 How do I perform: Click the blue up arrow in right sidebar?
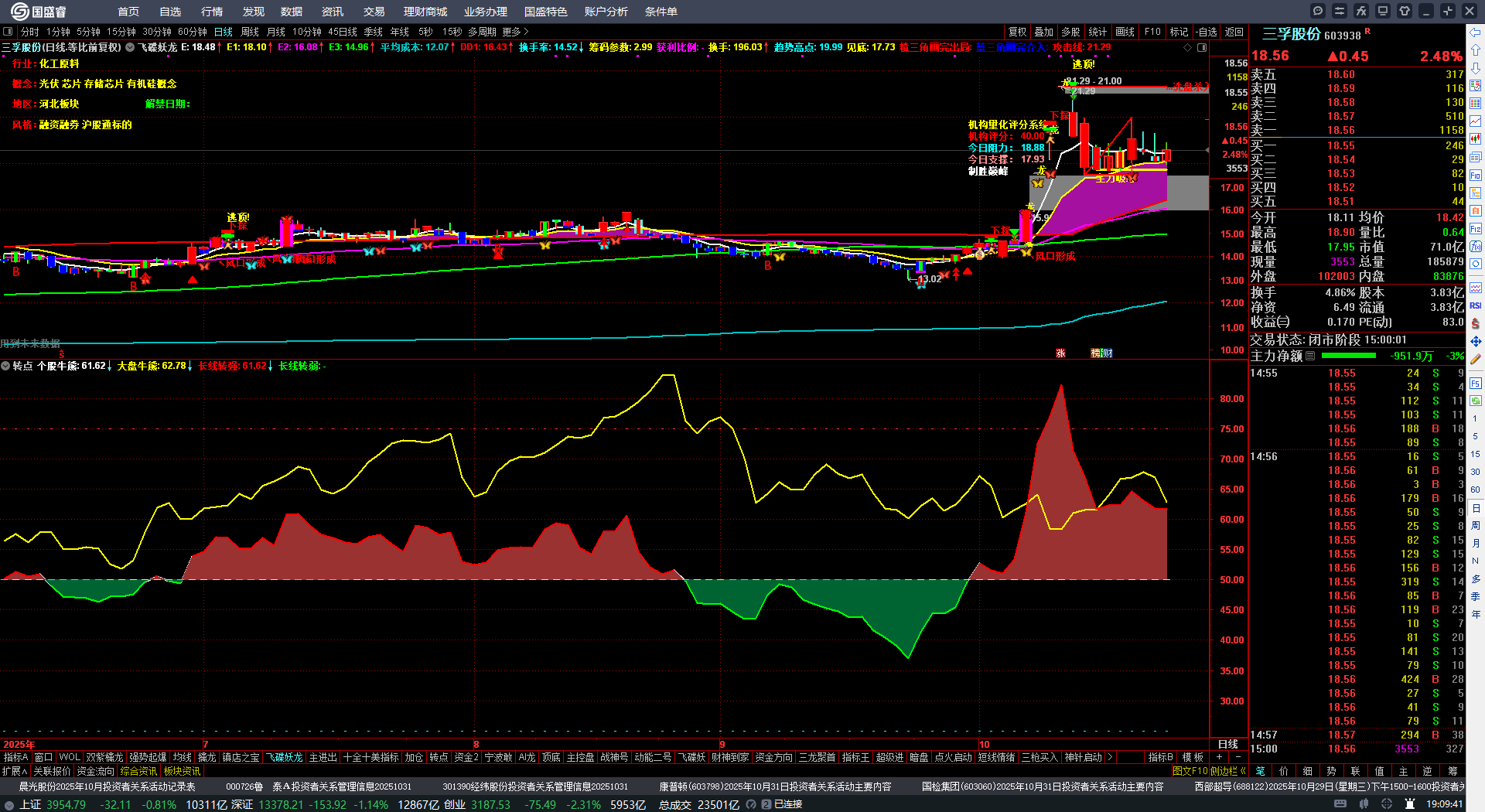[x=1476, y=50]
